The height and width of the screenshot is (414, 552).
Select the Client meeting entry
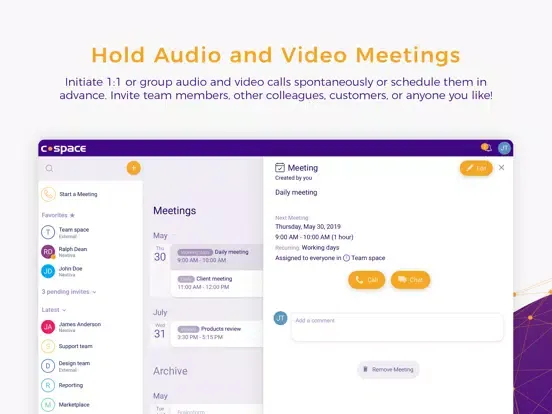point(217,283)
